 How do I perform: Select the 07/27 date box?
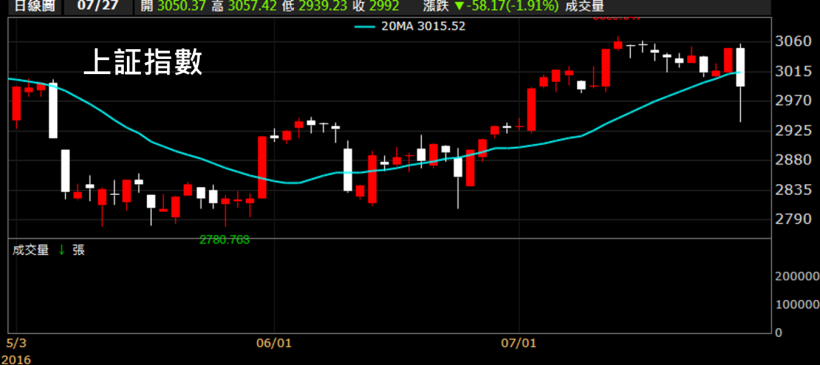(97, 6)
